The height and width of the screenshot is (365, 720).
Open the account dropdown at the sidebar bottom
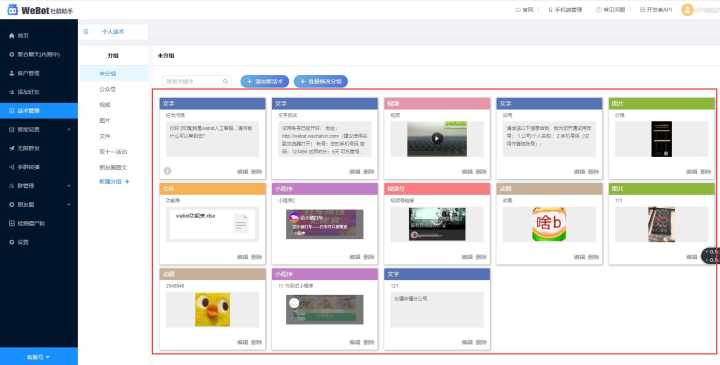coord(39,356)
